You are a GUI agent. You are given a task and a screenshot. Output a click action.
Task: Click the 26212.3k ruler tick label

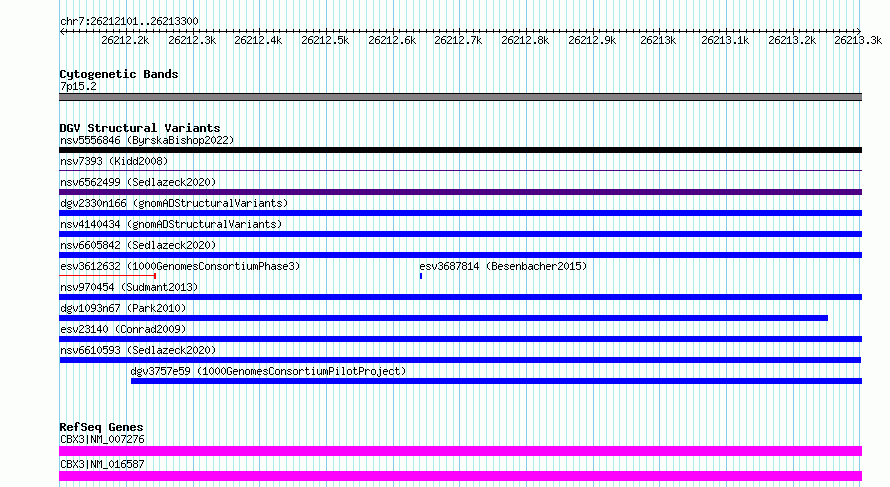pos(192,40)
